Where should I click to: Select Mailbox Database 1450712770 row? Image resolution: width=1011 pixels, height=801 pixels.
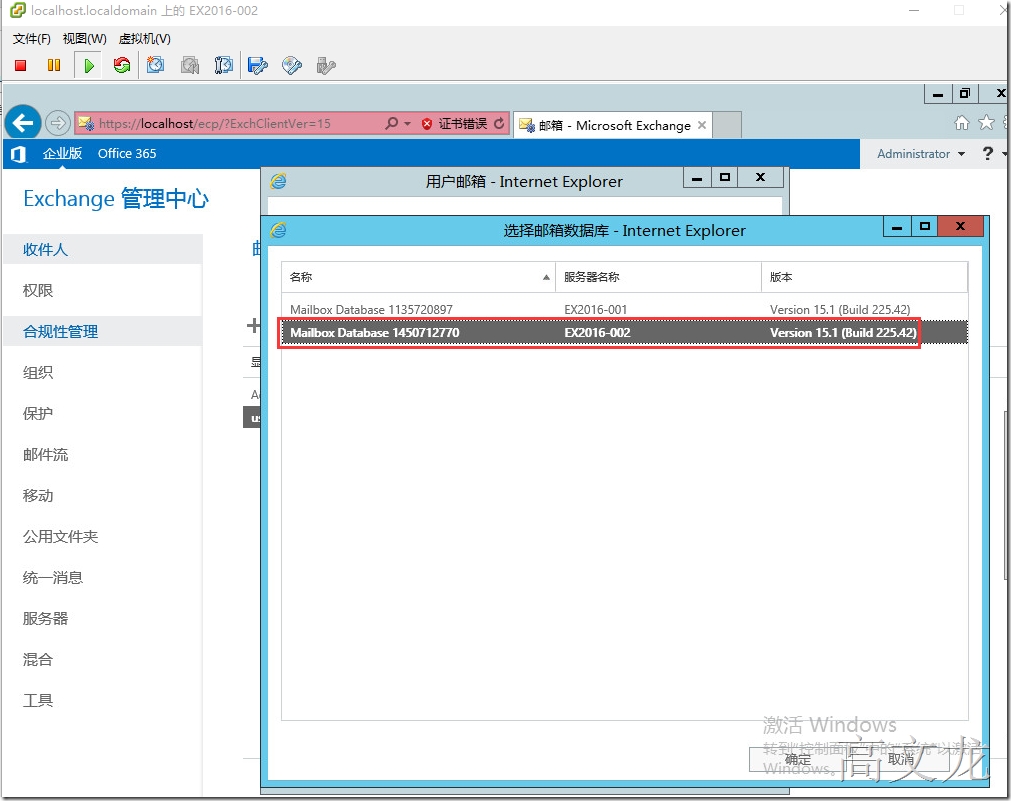[624, 333]
